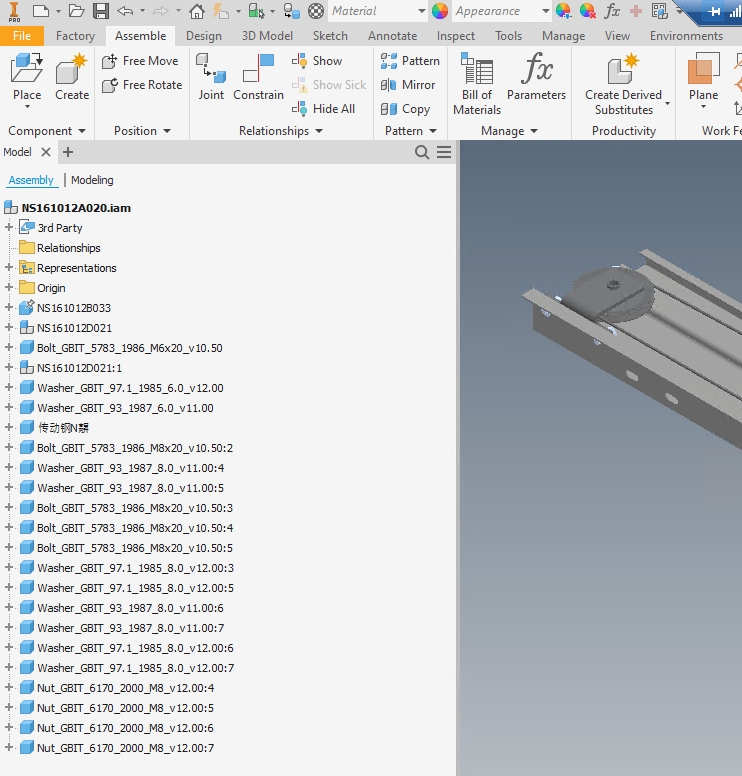Screen dimensions: 742x776
Task: Click the Undo arrow
Action: pos(125,11)
